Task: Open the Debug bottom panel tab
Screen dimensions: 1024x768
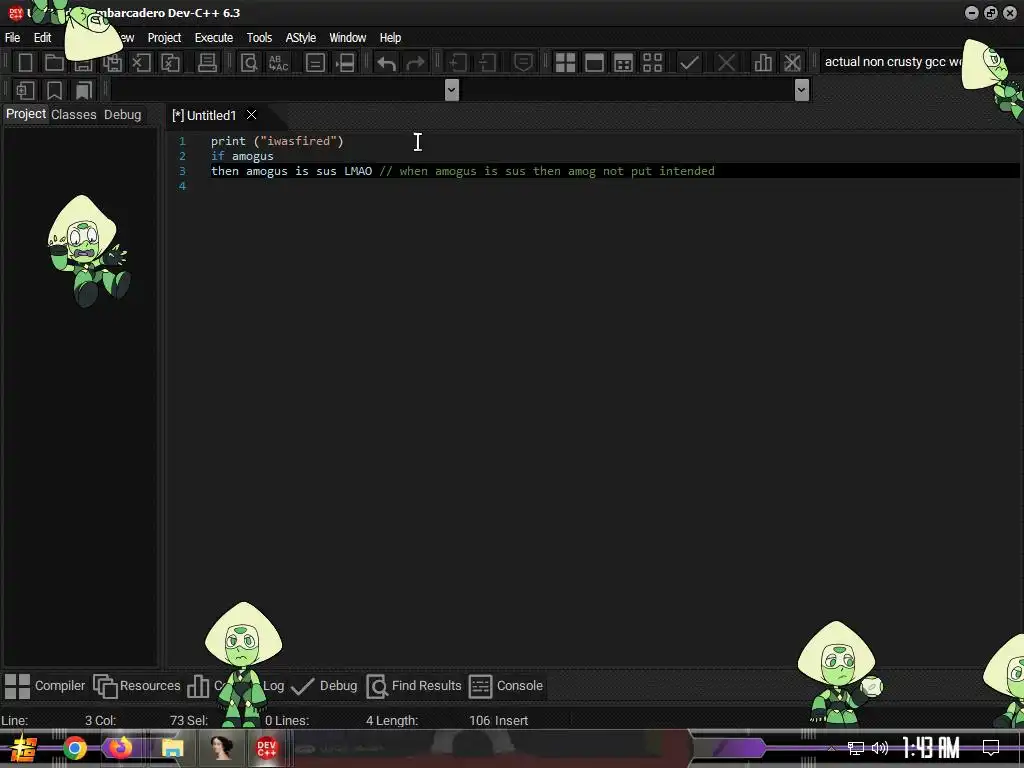Action: coord(324,686)
